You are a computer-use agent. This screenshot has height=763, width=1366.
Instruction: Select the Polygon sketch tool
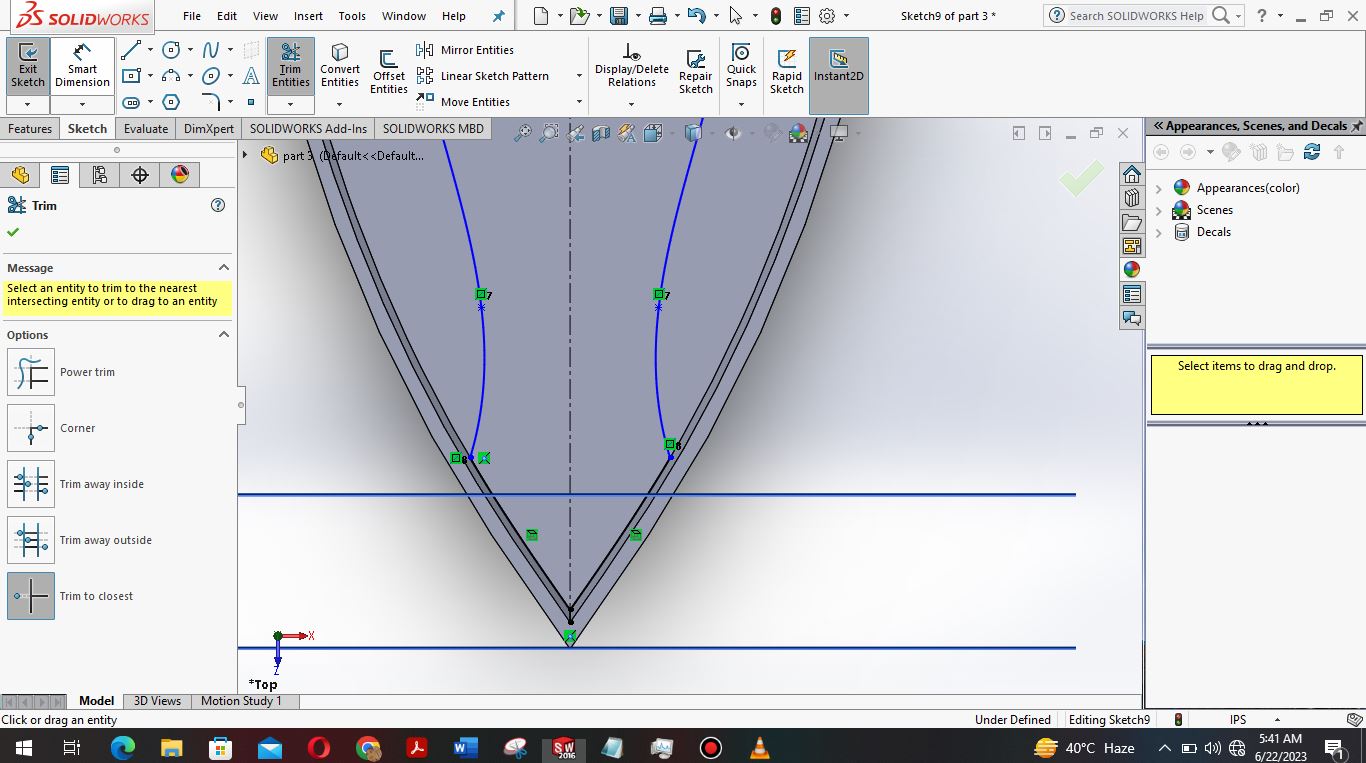pos(171,102)
